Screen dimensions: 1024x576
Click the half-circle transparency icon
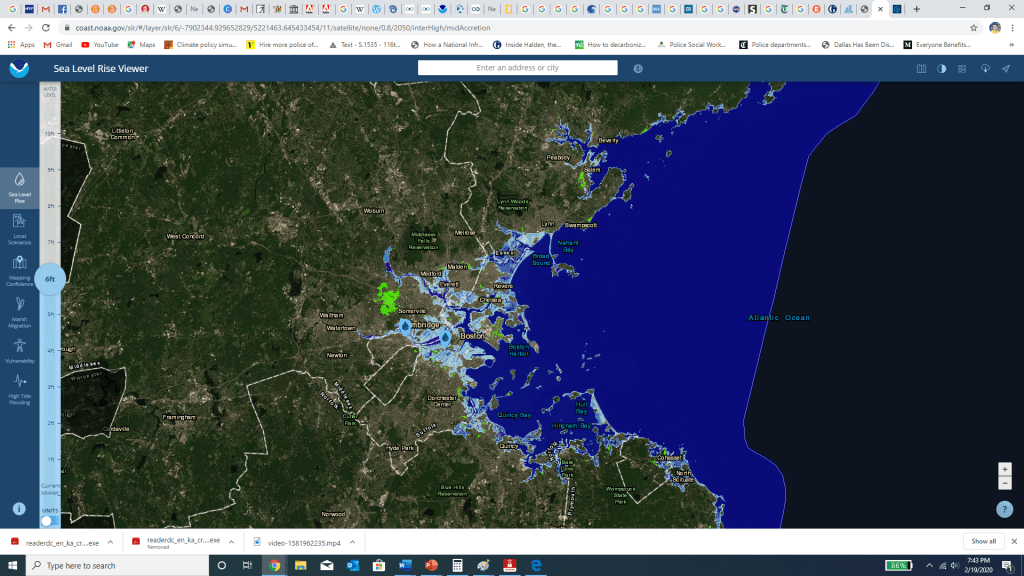pos(941,68)
